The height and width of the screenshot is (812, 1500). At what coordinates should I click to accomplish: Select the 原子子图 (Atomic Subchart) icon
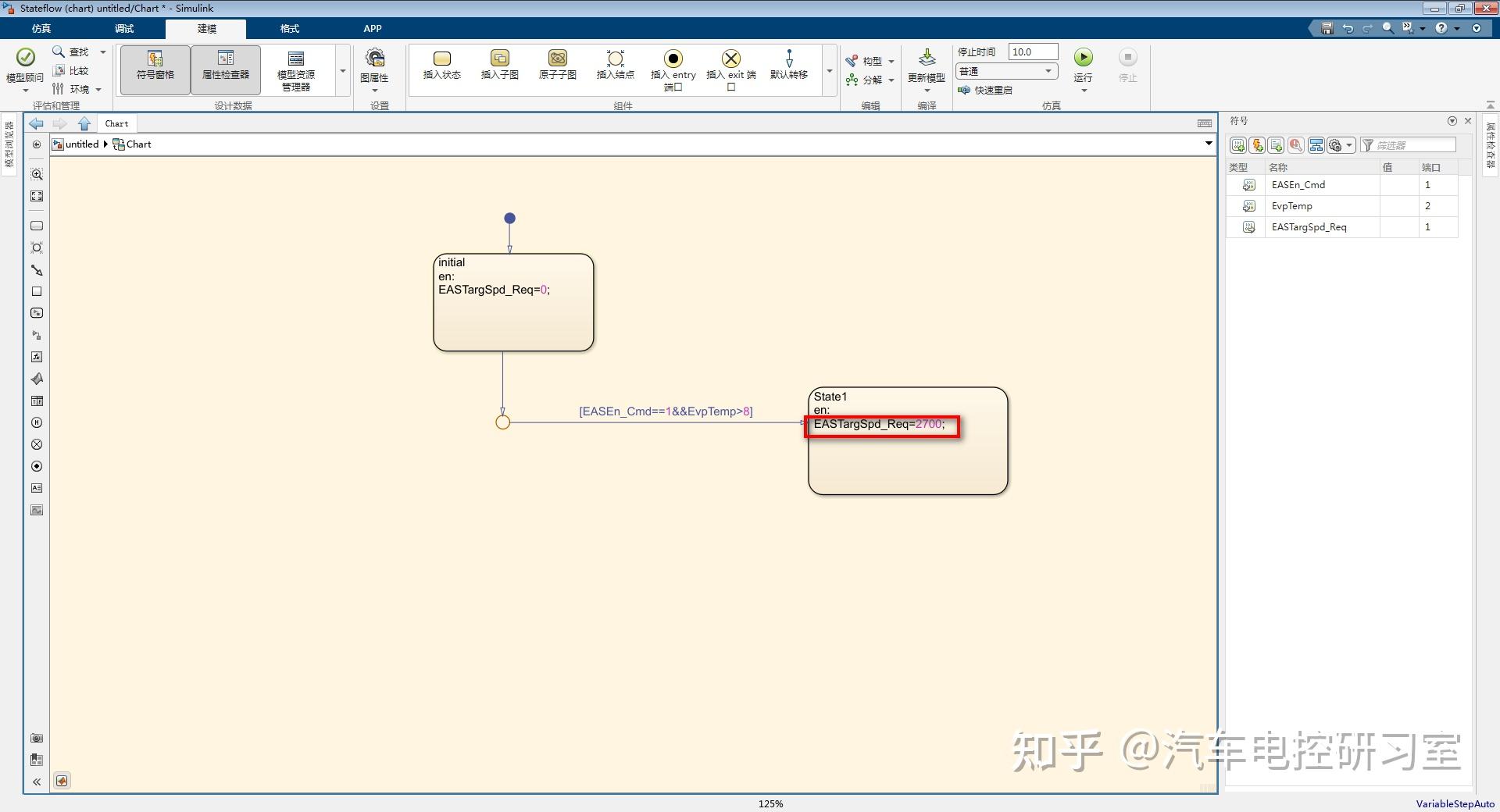pyautogui.click(x=556, y=67)
